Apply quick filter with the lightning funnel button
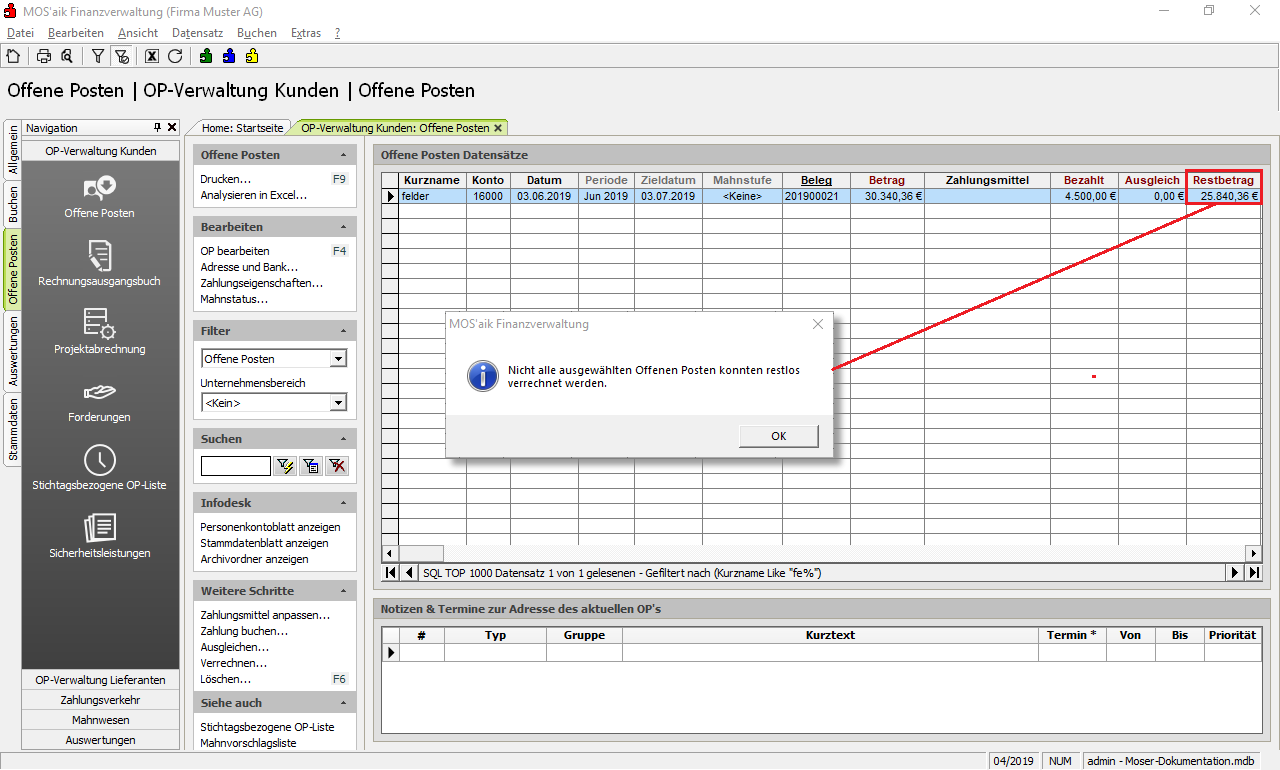This screenshot has width=1280, height=770. pos(284,465)
